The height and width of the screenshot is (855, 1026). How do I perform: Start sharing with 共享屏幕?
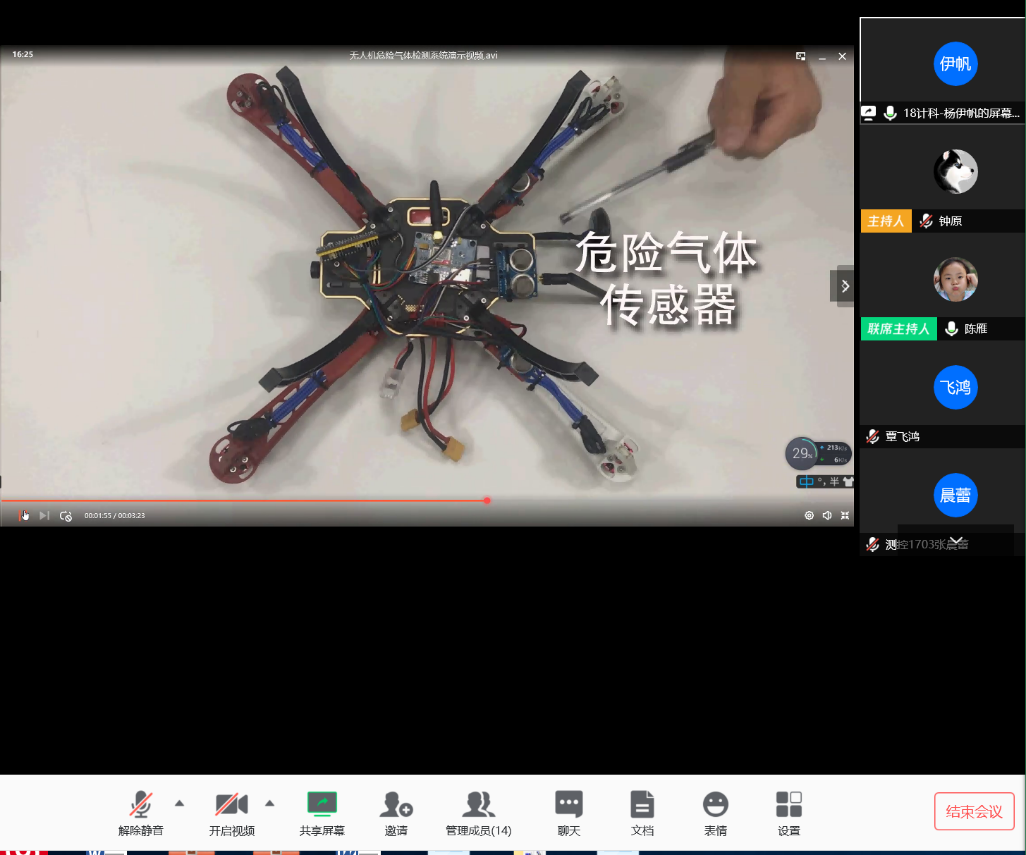(322, 813)
